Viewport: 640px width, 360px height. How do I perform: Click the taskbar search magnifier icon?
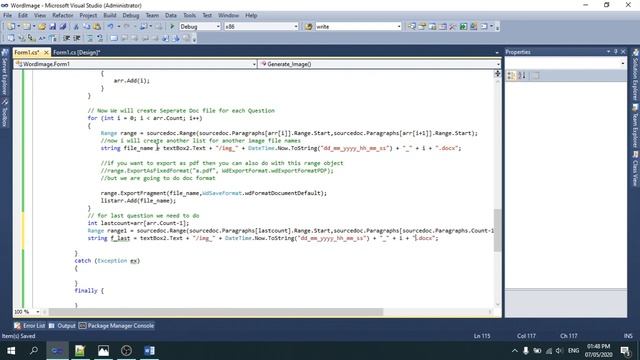coord(34,351)
